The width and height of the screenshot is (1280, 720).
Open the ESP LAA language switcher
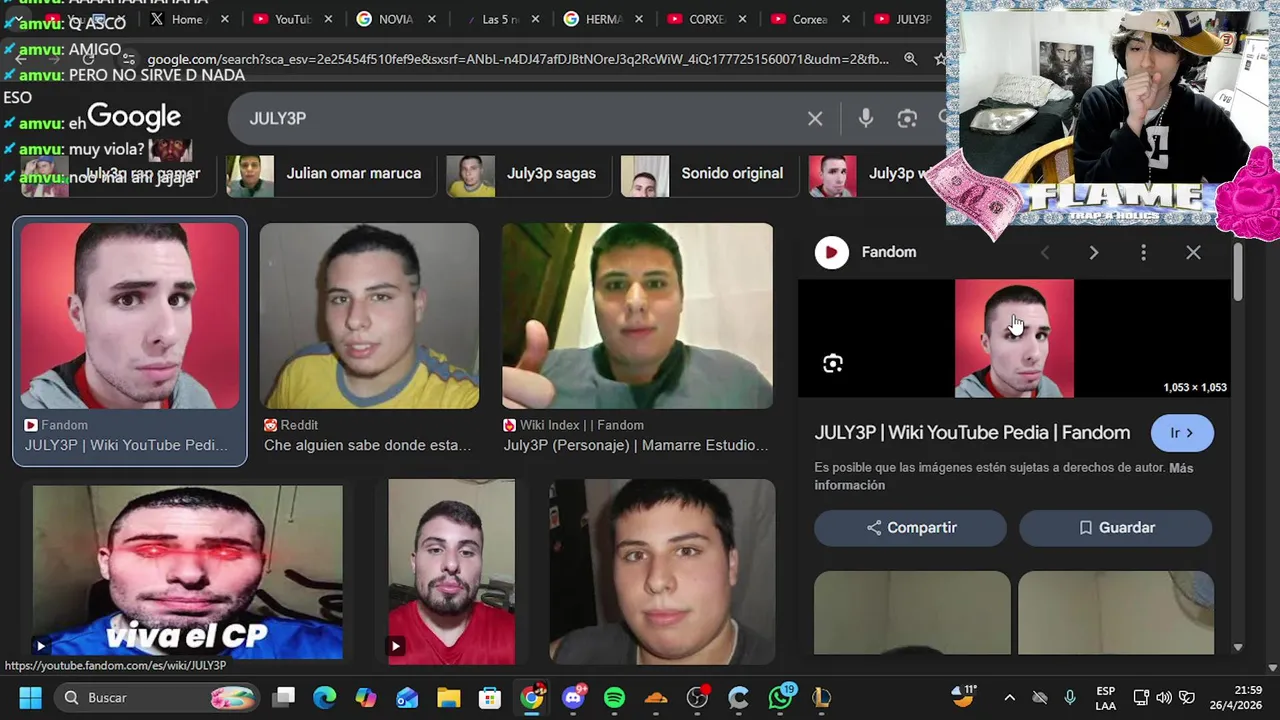[x=1105, y=698]
